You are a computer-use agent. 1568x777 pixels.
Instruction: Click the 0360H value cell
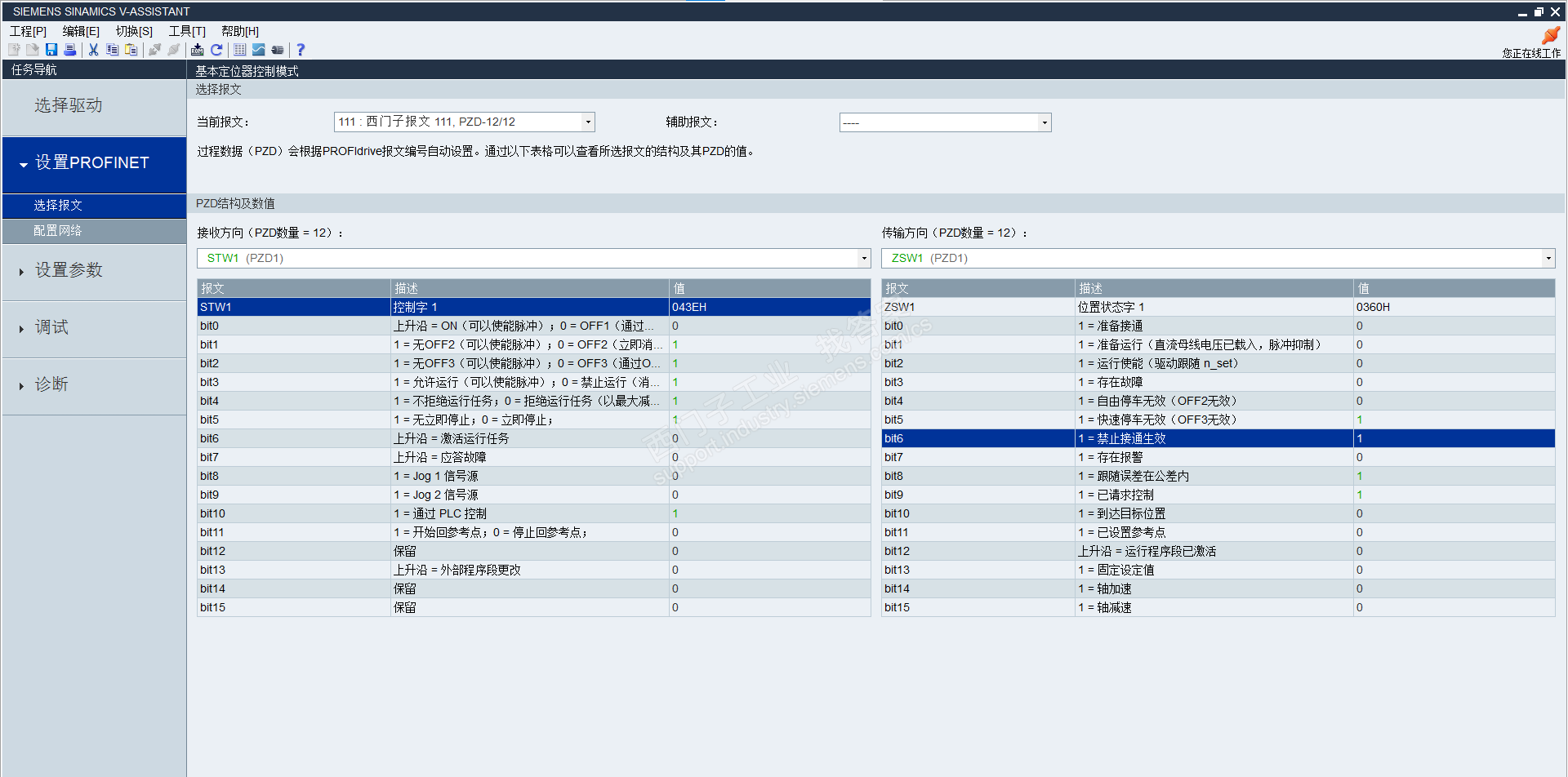(1454, 308)
